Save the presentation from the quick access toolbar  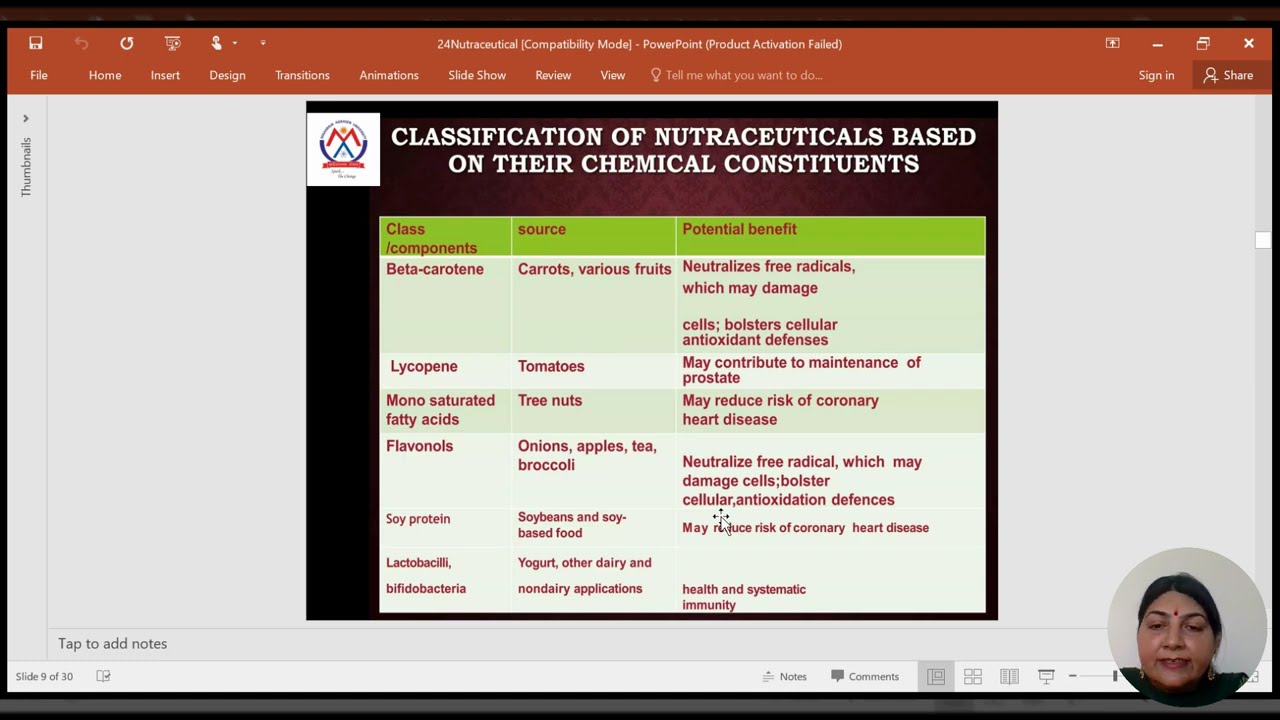(x=36, y=43)
